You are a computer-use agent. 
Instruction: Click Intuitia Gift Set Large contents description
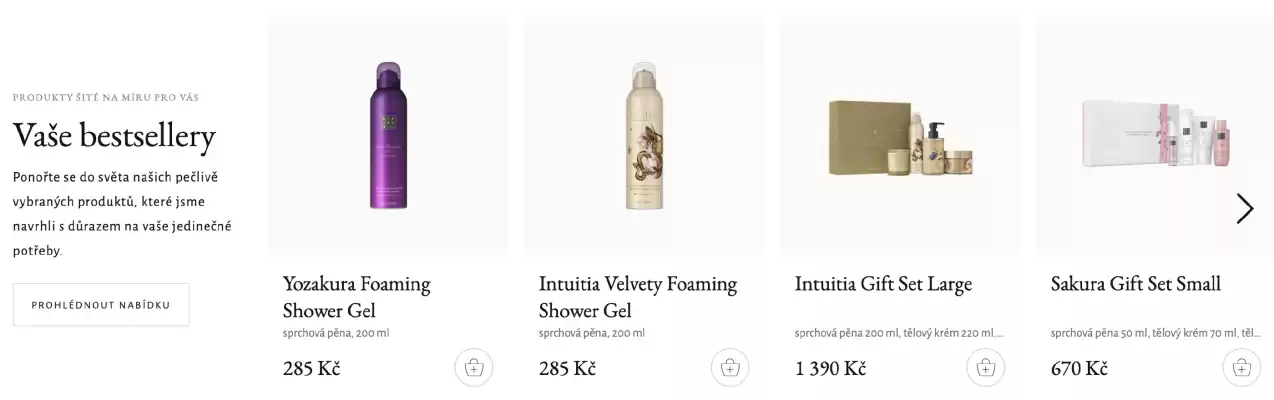click(898, 333)
